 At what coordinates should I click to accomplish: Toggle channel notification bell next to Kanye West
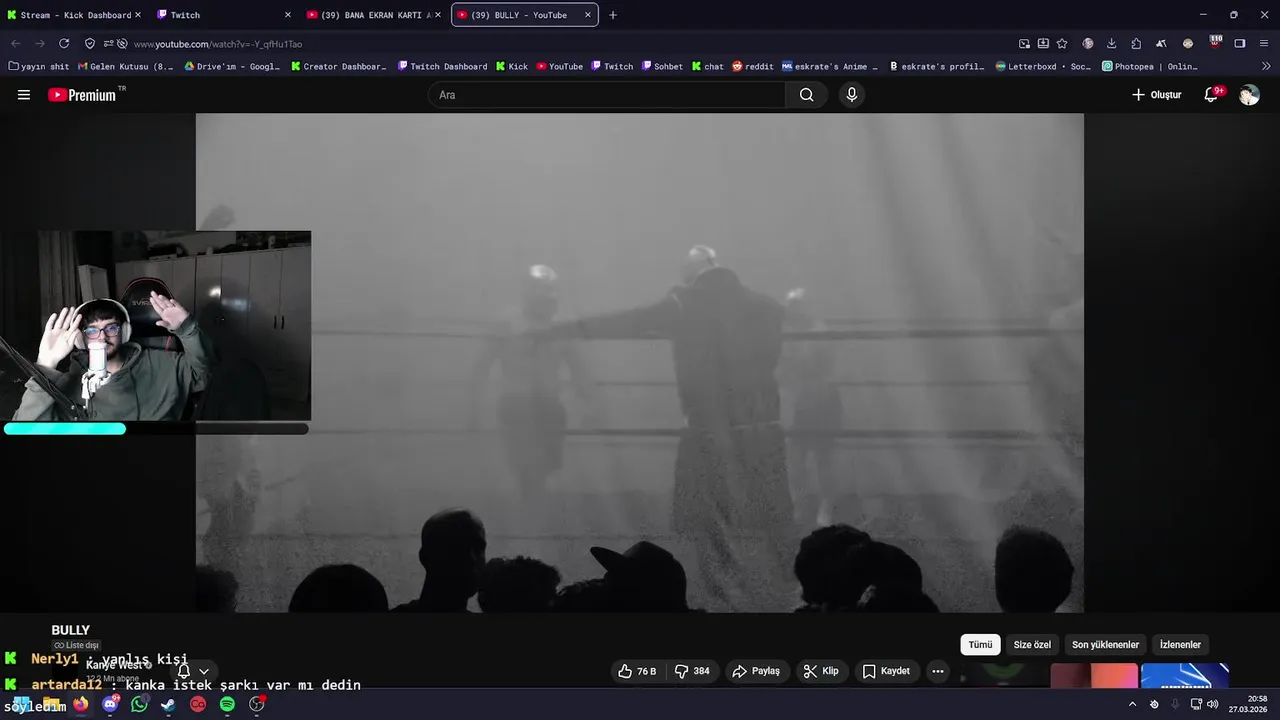click(183, 671)
